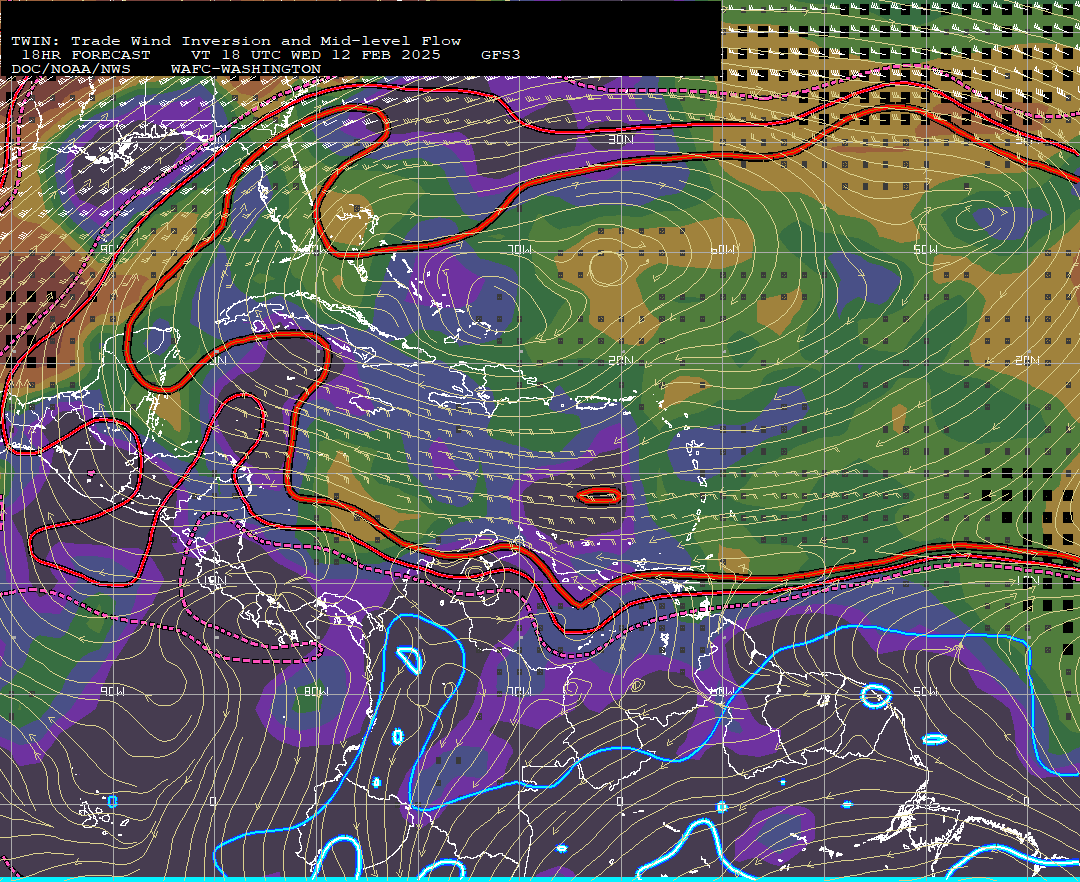The image size is (1080, 882).
Task: Click the '80W' longitude label south of Panama
Action: pos(315,691)
